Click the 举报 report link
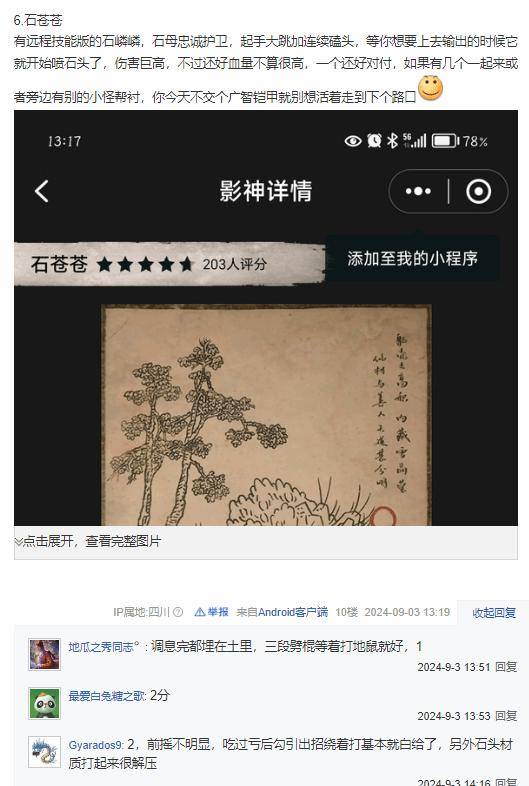 coord(218,612)
